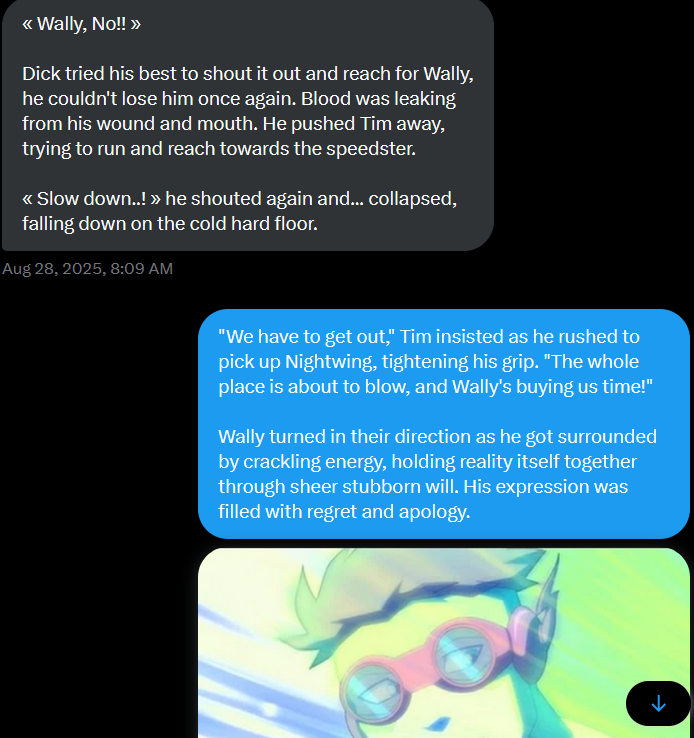Click the phrase "He pushed Tim away"

[353, 124]
